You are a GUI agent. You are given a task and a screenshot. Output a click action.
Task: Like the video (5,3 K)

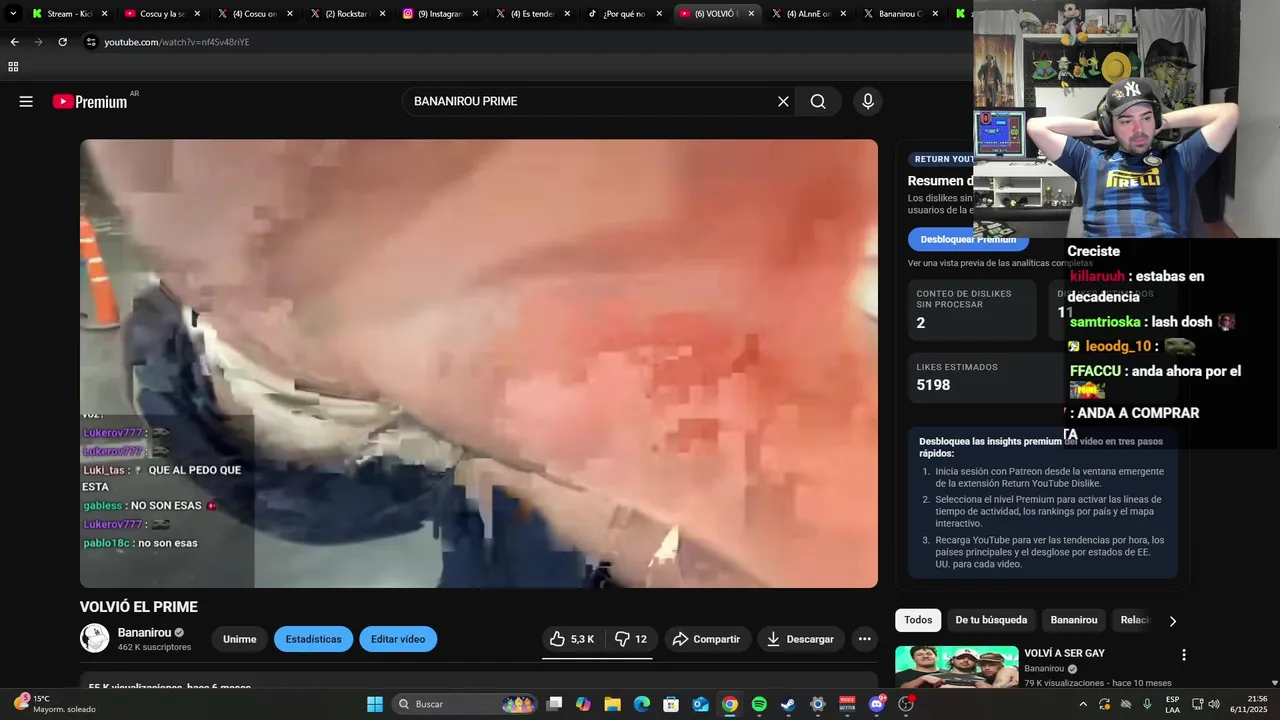(572, 639)
